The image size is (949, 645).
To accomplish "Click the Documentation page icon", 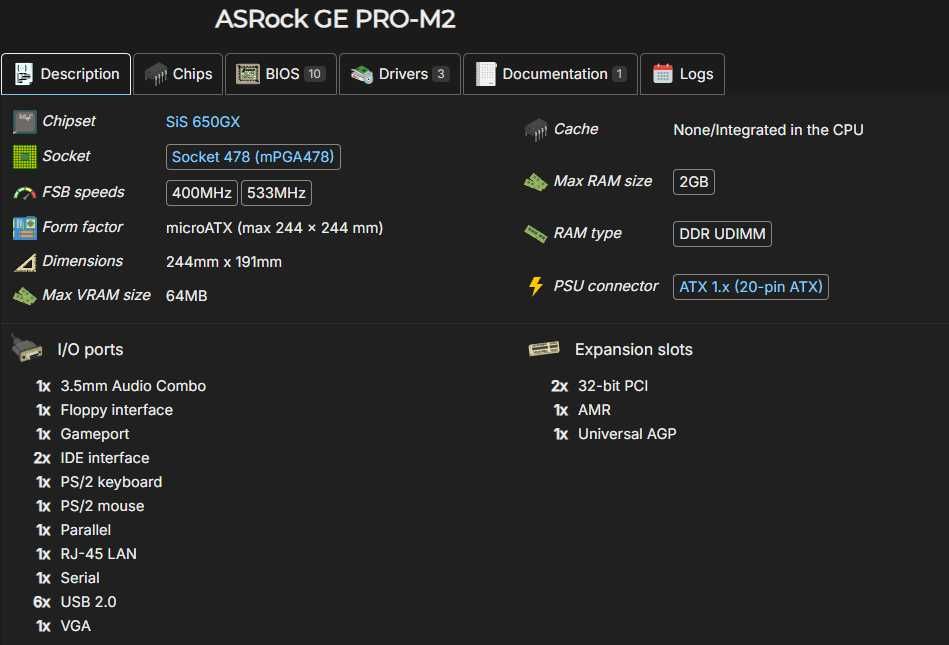I will [485, 74].
